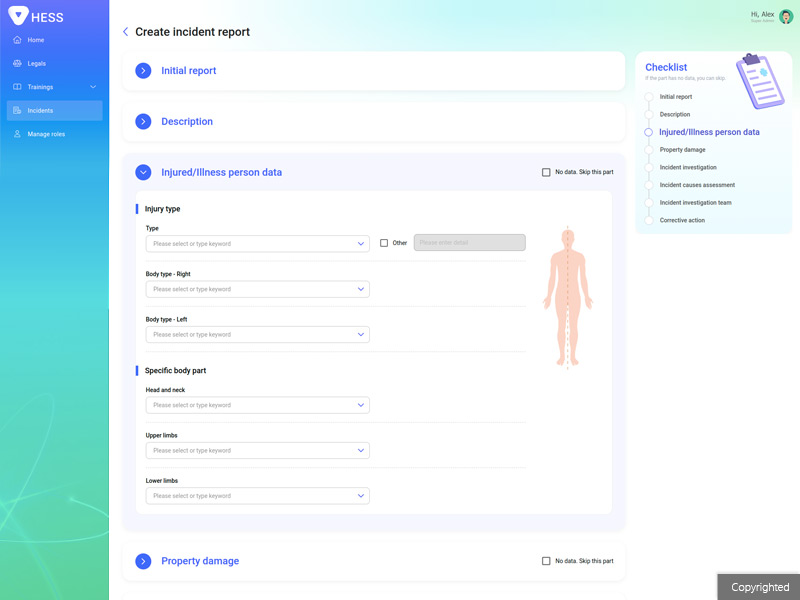This screenshot has height=600, width=800.
Task: Jump to Corrective action in checklist
Action: pos(682,220)
